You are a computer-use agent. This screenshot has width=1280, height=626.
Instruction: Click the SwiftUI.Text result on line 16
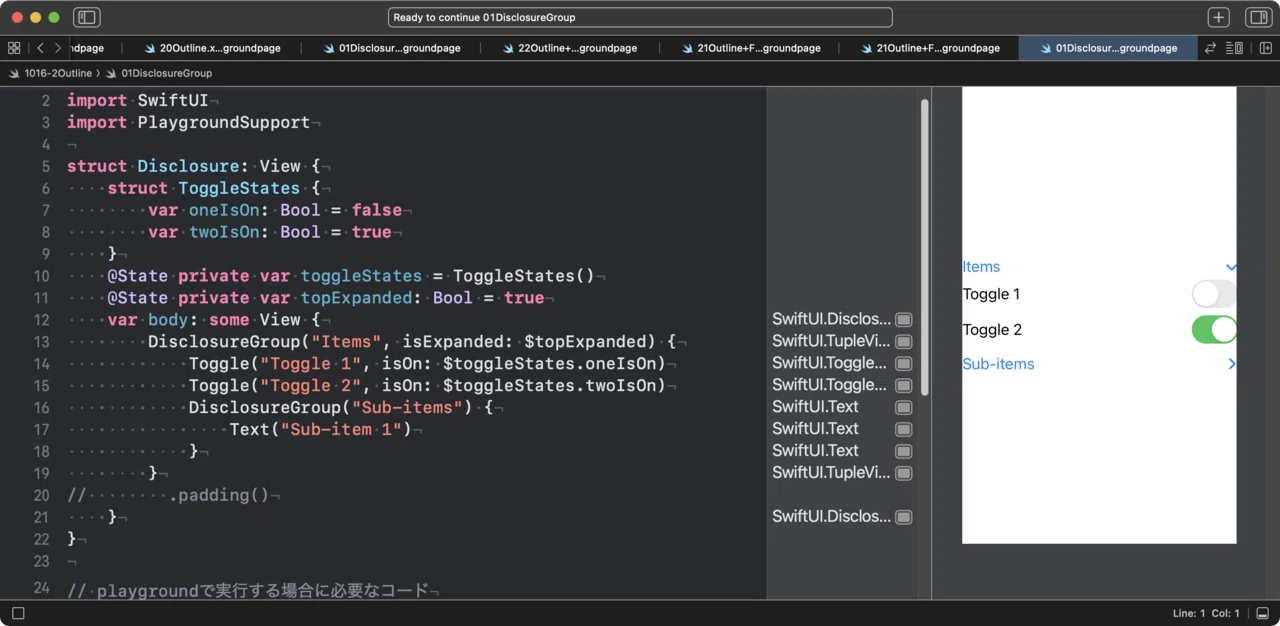[815, 407]
